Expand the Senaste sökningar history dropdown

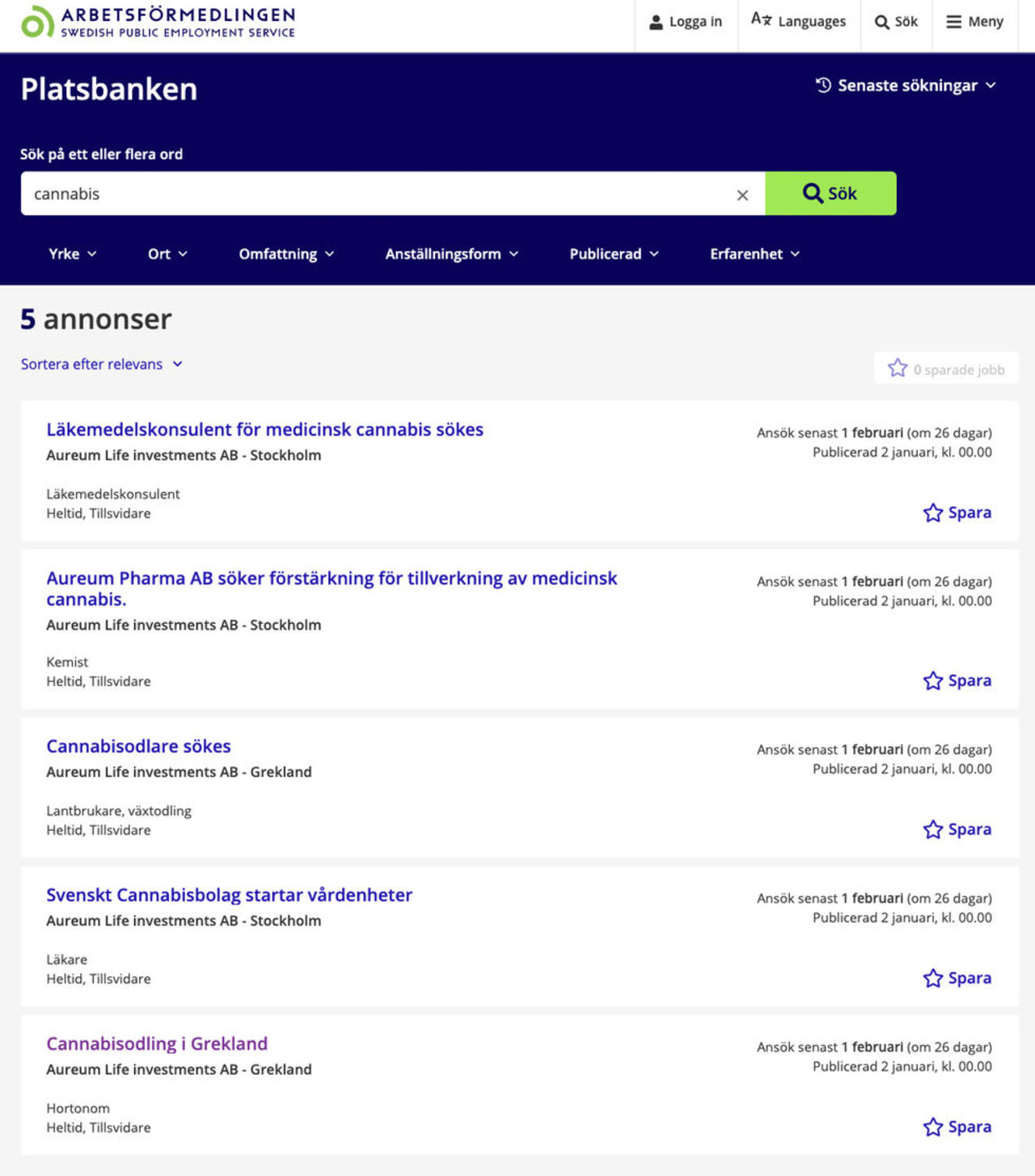tap(906, 86)
